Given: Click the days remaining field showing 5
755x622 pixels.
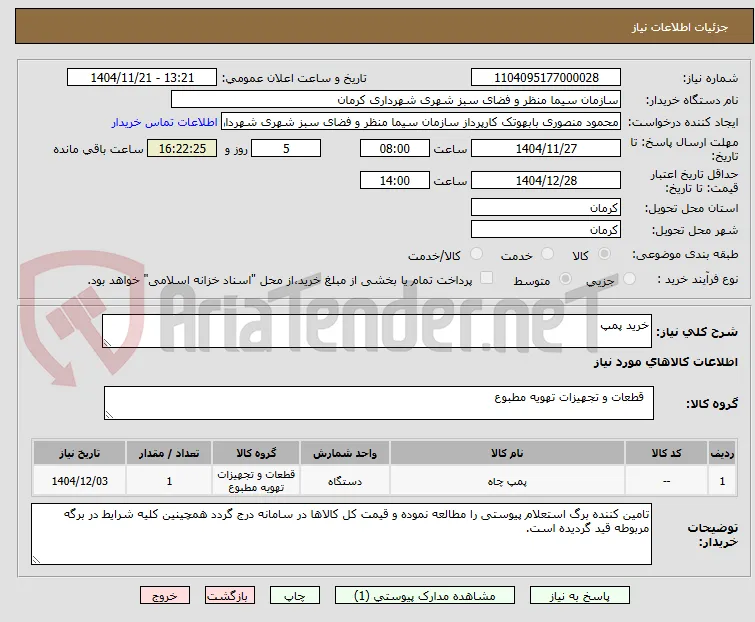Looking at the screenshot, I should (x=286, y=148).
